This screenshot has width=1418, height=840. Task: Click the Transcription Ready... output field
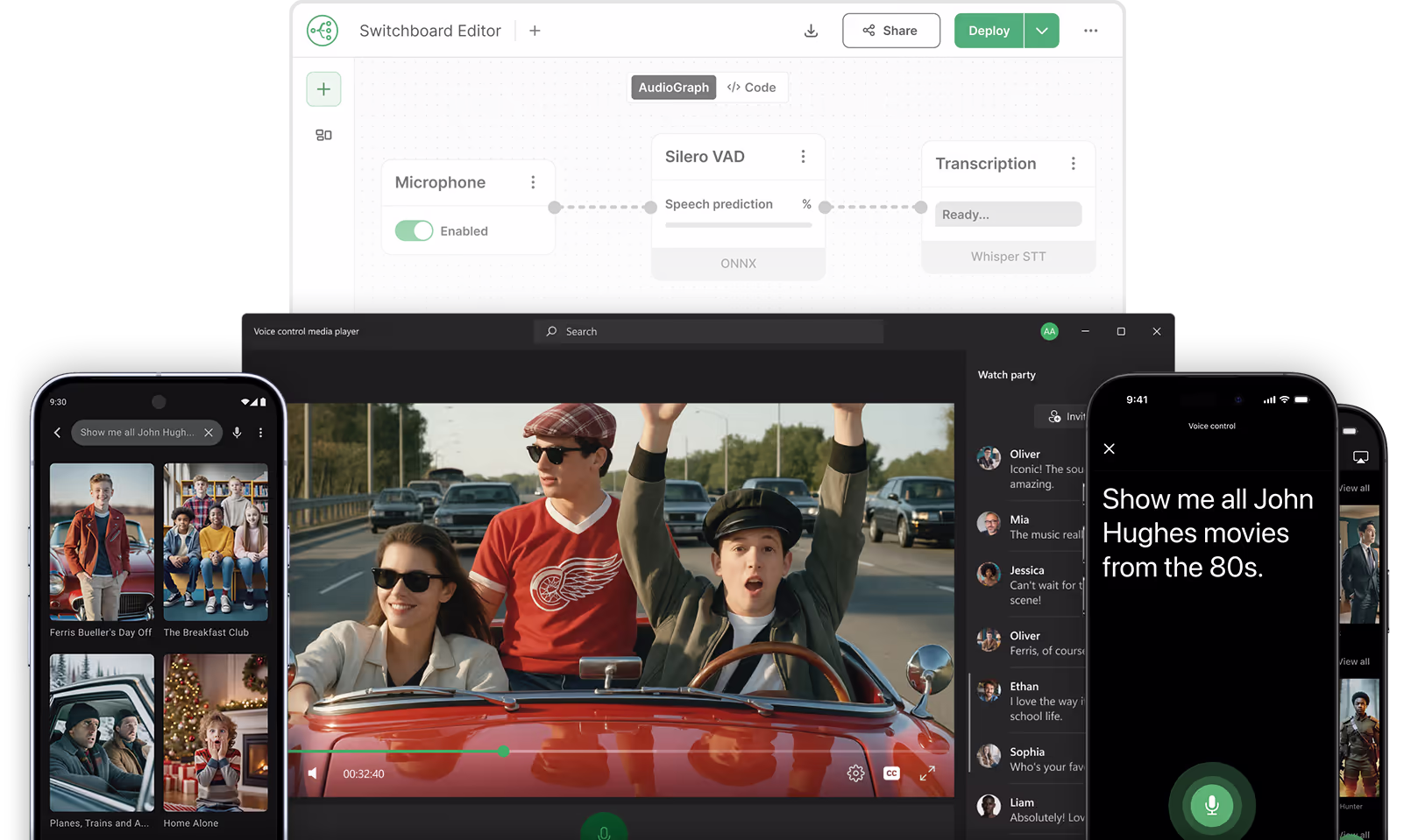click(x=1008, y=215)
